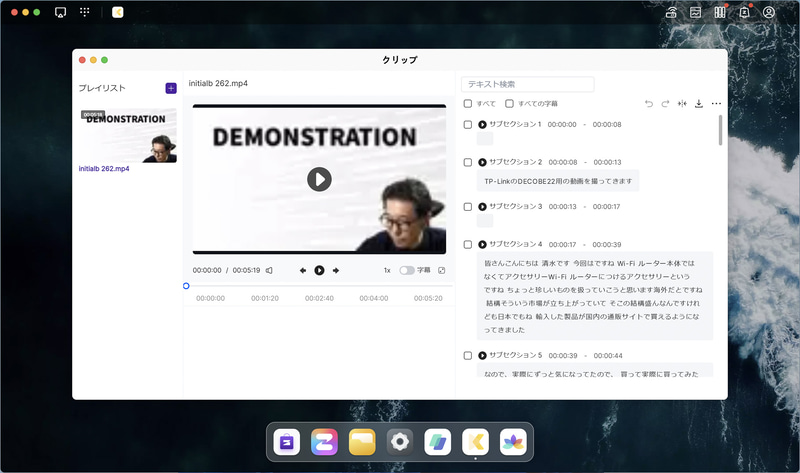Mute audio with the speaker icon
Image resolution: width=800 pixels, height=473 pixels.
pos(269,270)
